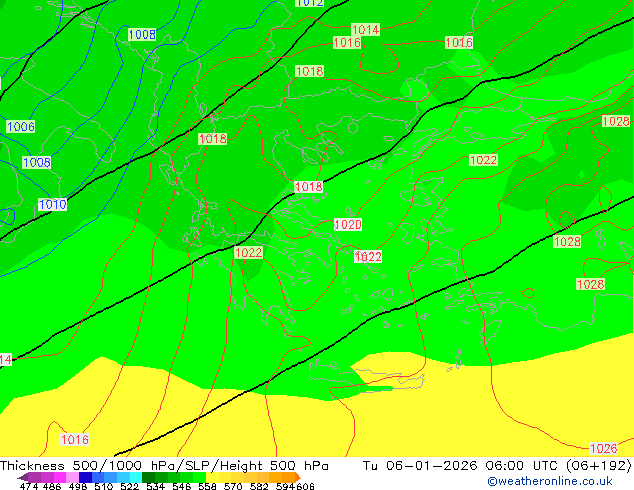Click the 534 value on the legend scale
The width and height of the screenshot is (634, 490).
pyautogui.click(x=155, y=486)
